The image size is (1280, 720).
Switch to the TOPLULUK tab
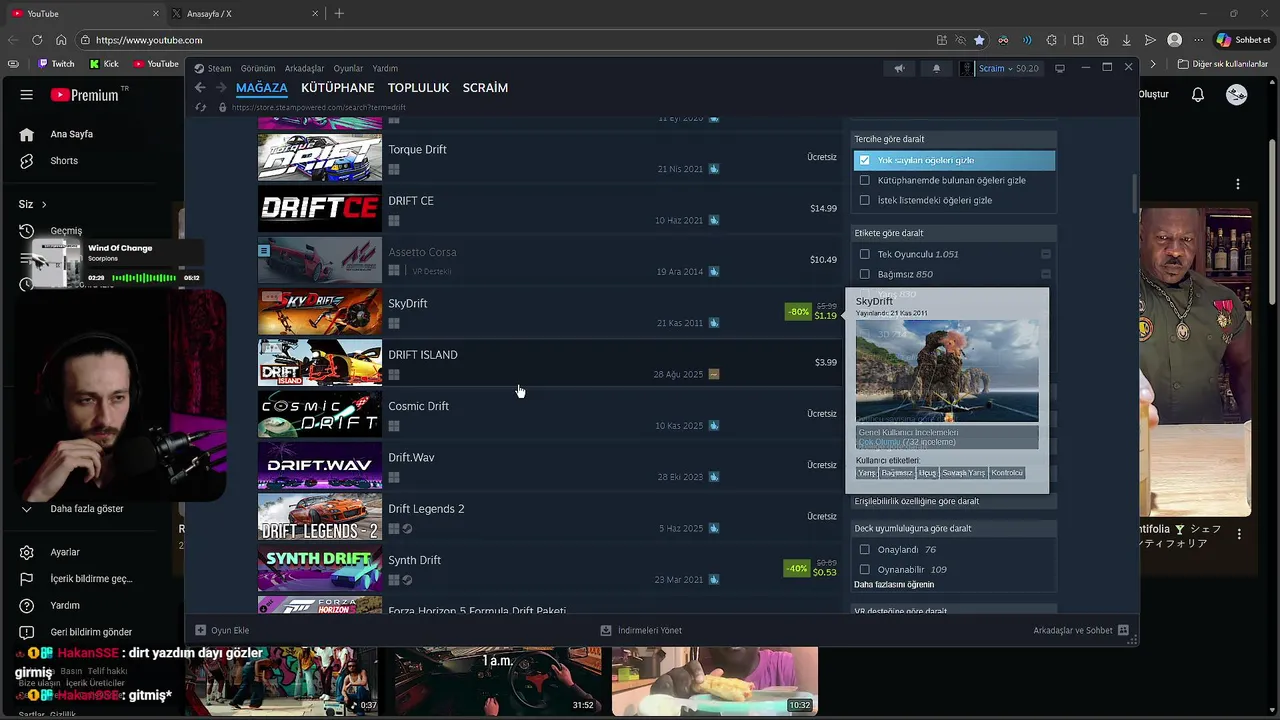pyautogui.click(x=418, y=88)
